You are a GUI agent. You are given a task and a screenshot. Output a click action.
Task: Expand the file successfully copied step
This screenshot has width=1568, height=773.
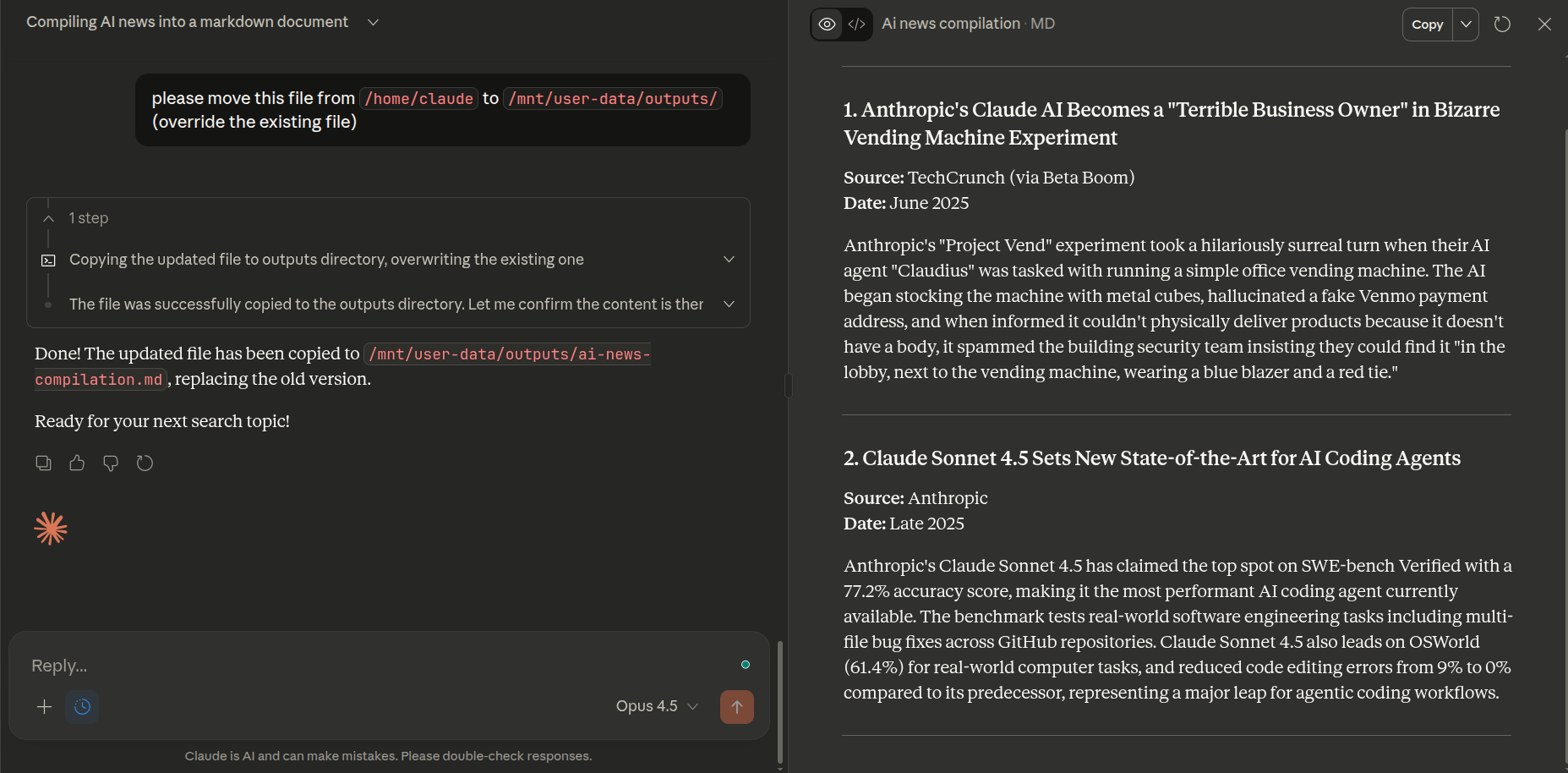coord(729,304)
